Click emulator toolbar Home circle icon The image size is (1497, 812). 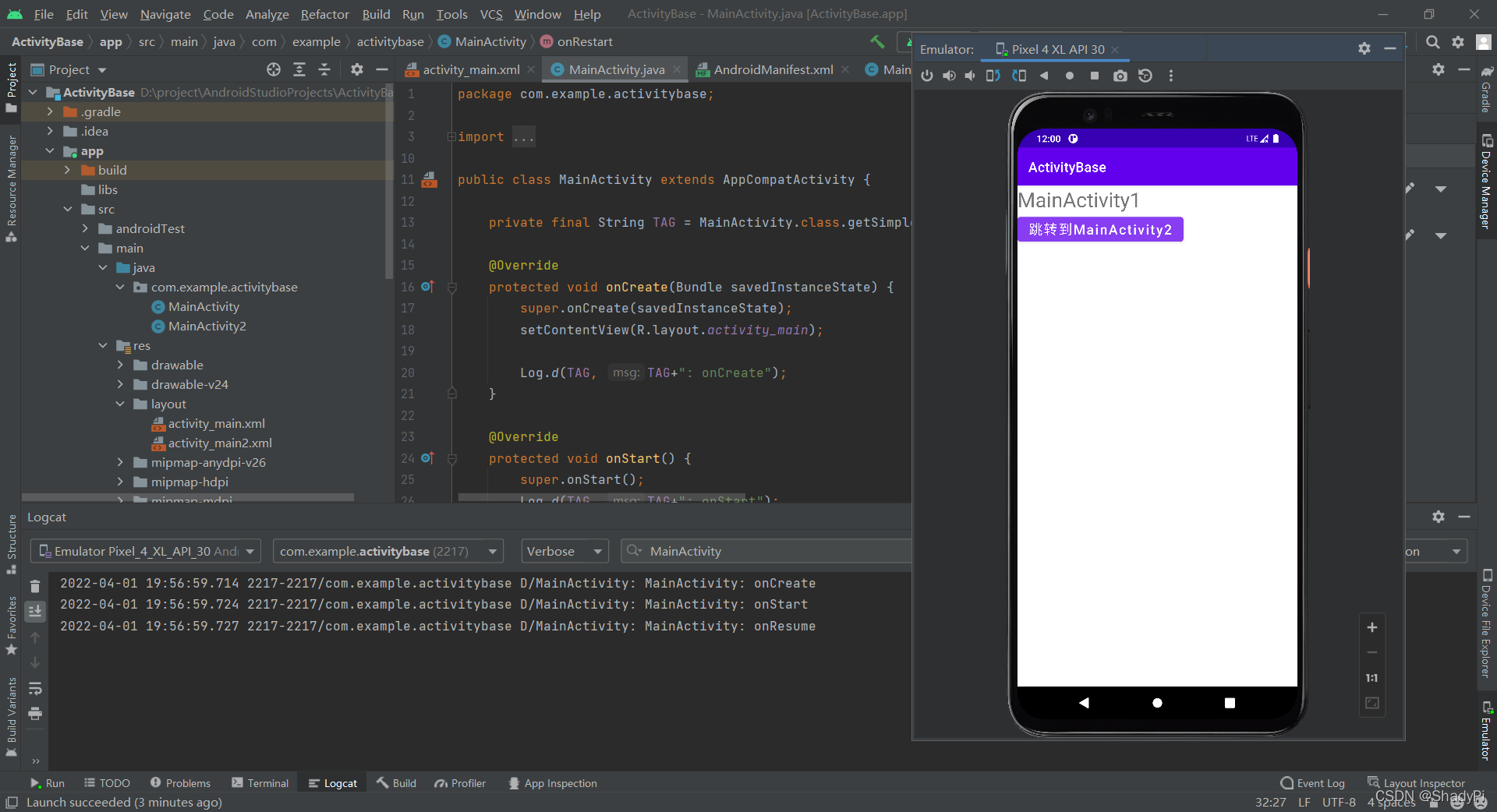(x=1070, y=76)
